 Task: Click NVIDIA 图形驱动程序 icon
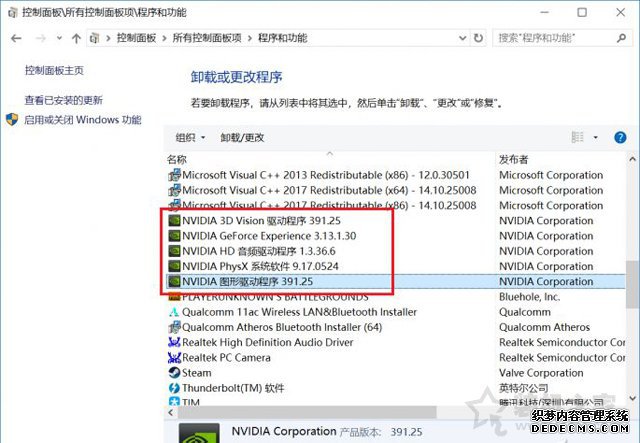pos(174,281)
